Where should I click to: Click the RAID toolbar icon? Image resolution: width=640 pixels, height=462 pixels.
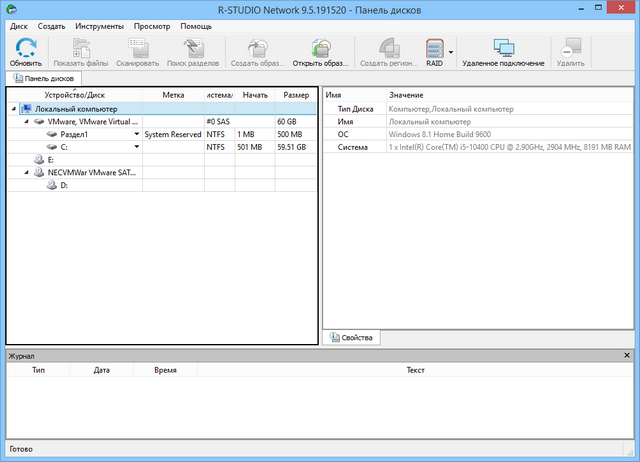coord(434,47)
